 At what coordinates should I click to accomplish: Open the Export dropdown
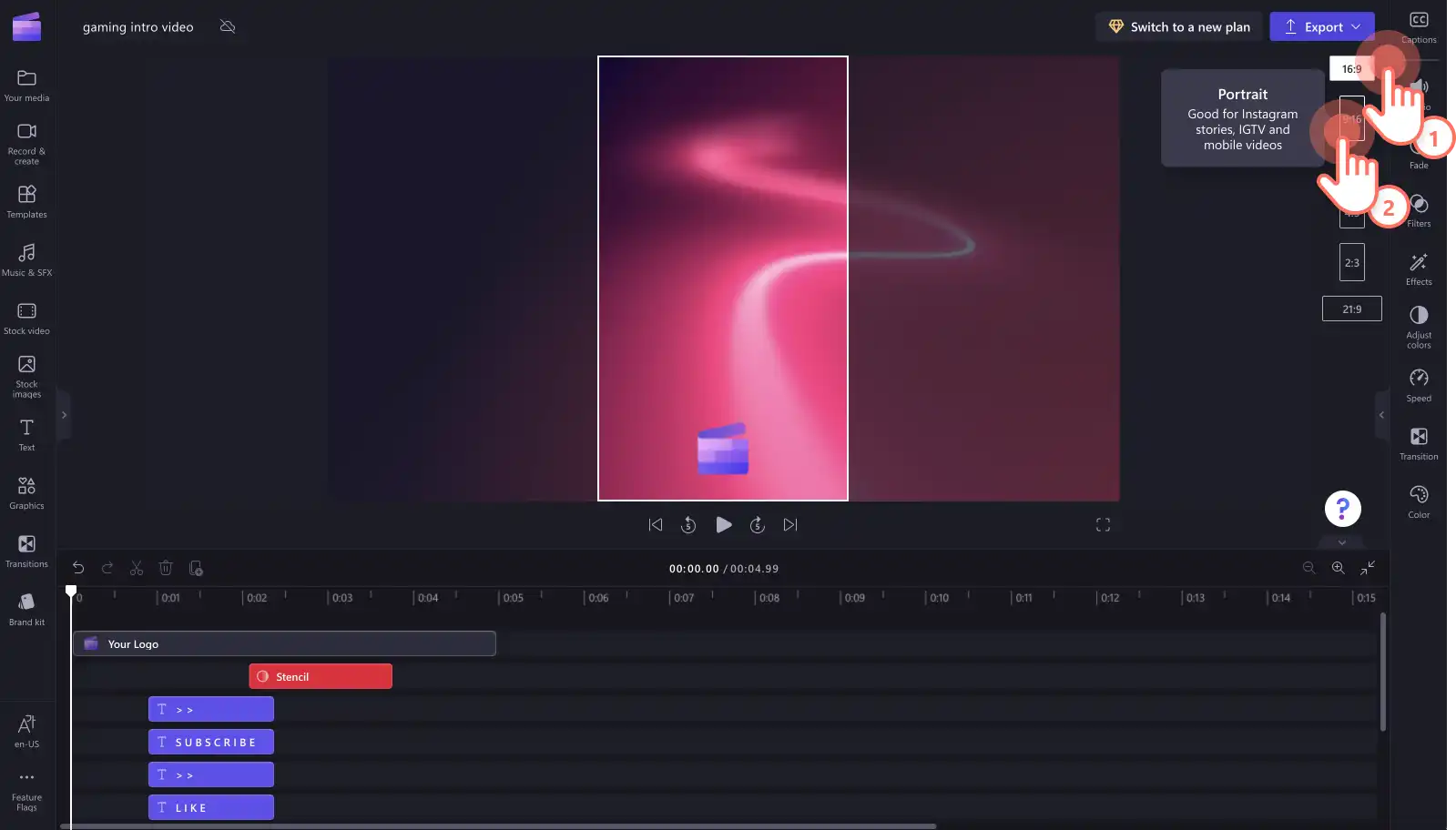pyautogui.click(x=1322, y=26)
